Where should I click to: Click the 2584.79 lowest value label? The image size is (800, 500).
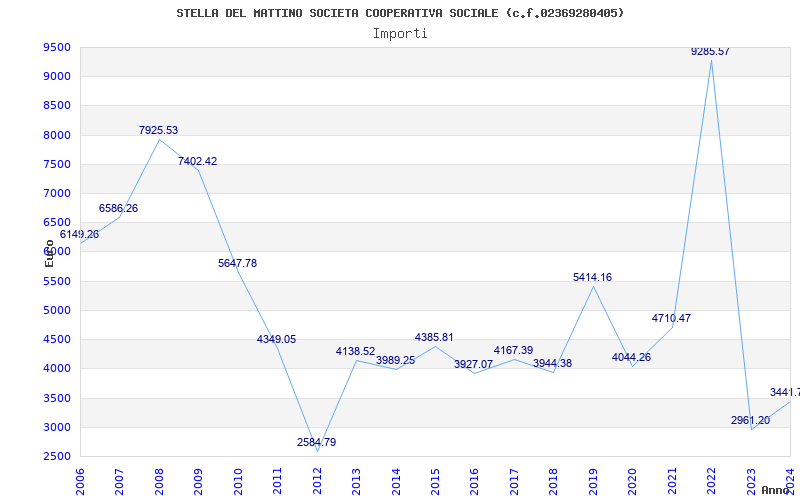(x=316, y=442)
